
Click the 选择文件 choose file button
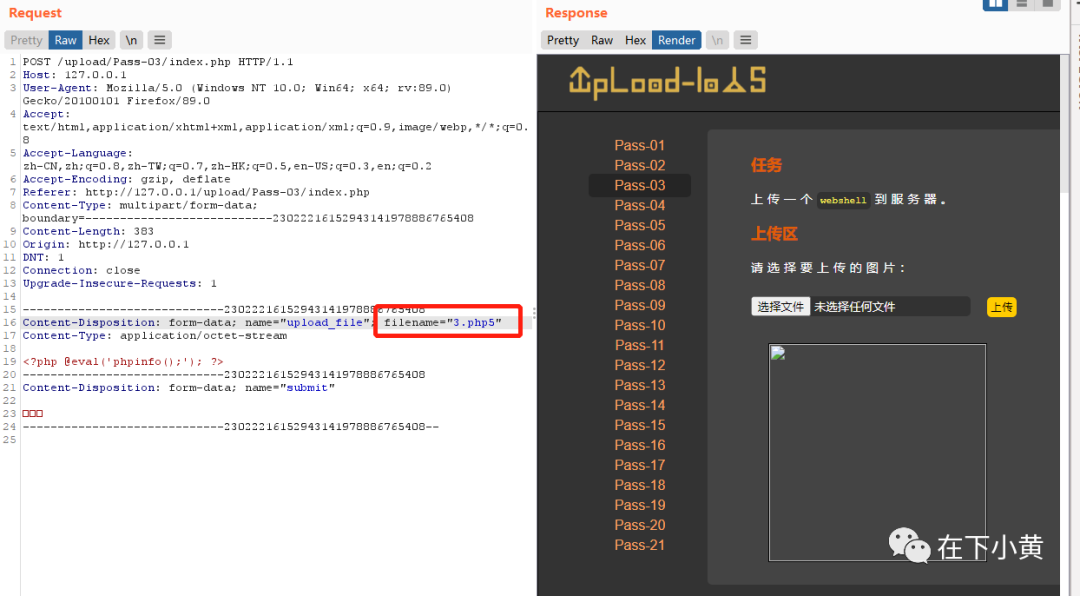pos(780,307)
